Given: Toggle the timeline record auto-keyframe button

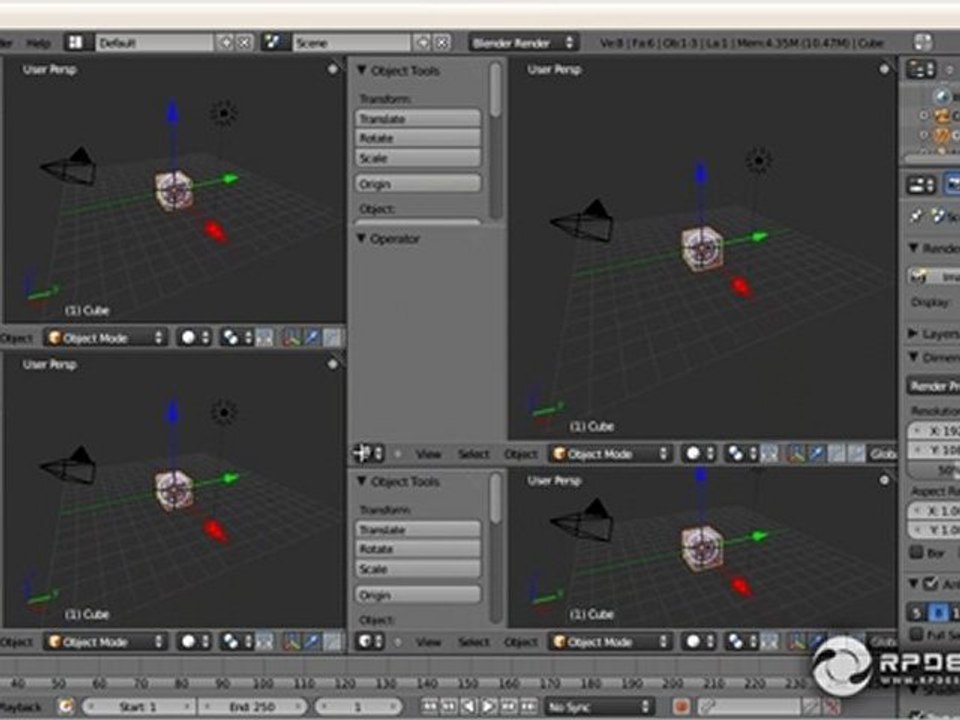Looking at the screenshot, I should [681, 707].
